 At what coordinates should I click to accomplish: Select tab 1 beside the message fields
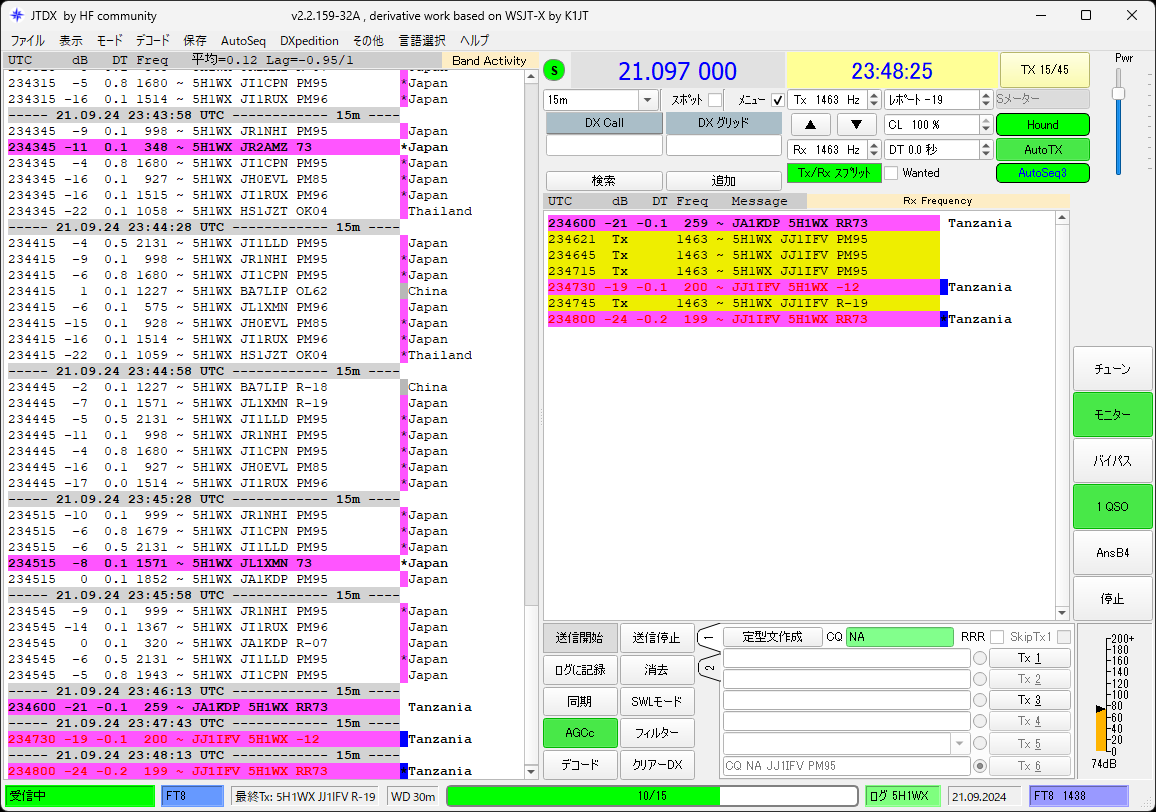coord(708,636)
